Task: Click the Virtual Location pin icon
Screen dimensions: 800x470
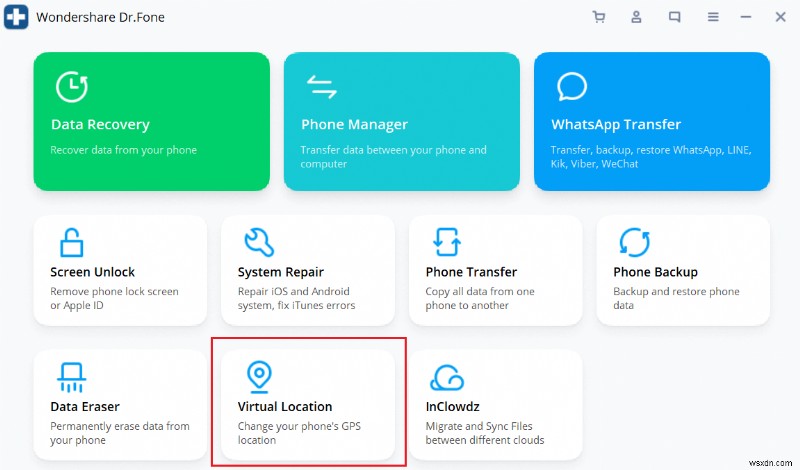Action: coord(259,377)
